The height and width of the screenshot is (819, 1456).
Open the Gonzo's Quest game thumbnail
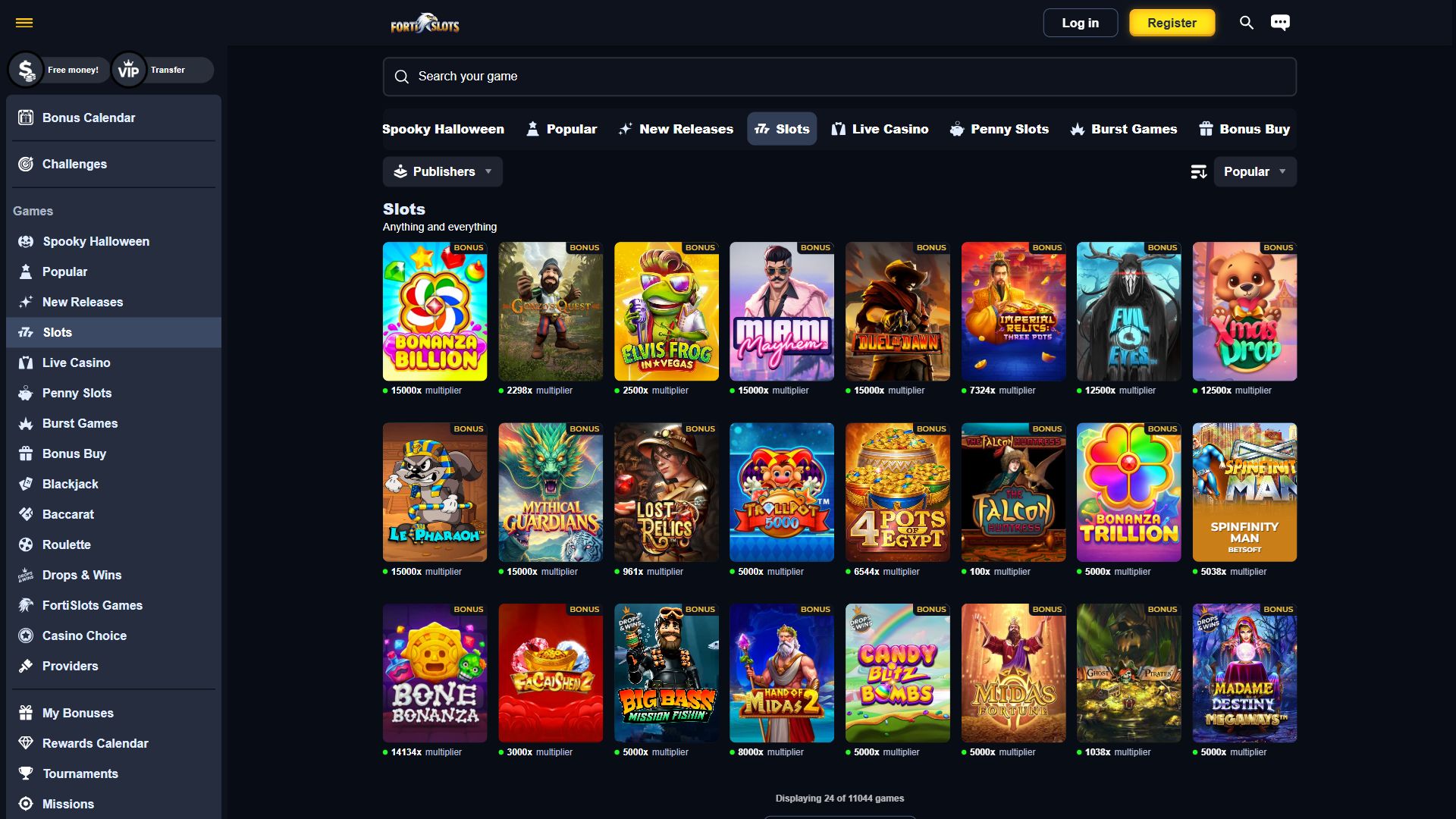[551, 312]
